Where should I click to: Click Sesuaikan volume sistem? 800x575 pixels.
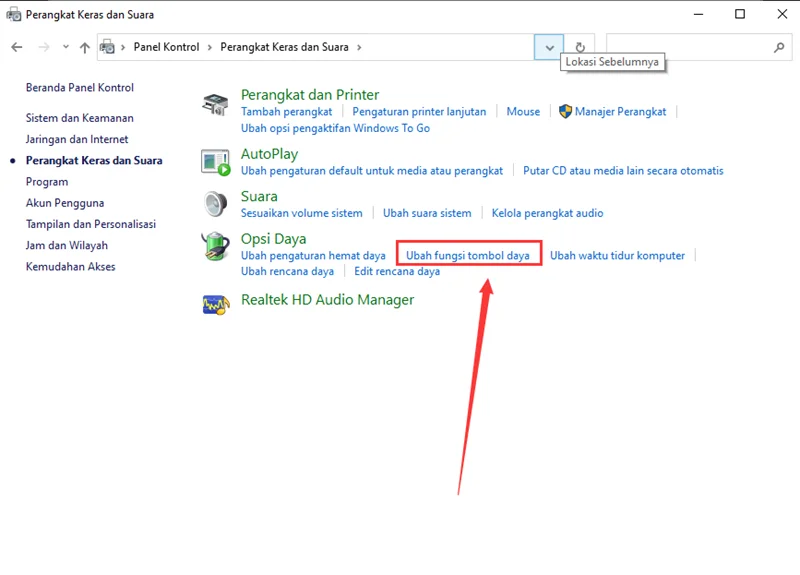302,213
